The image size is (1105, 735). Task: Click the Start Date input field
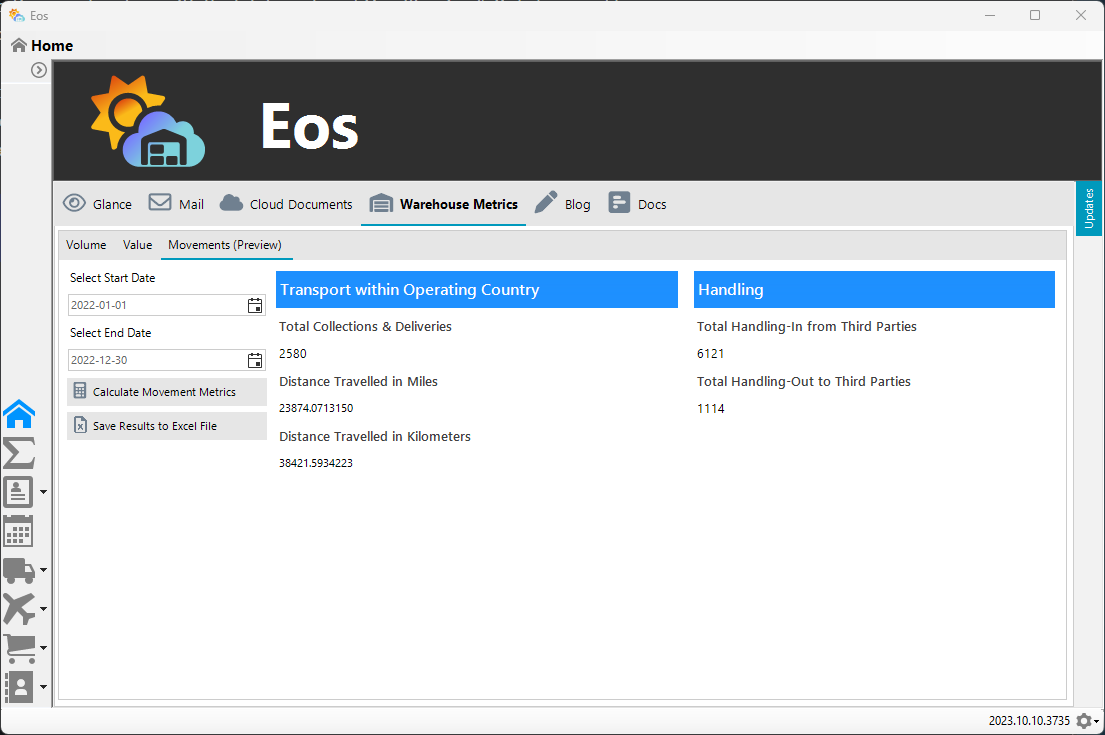155,306
